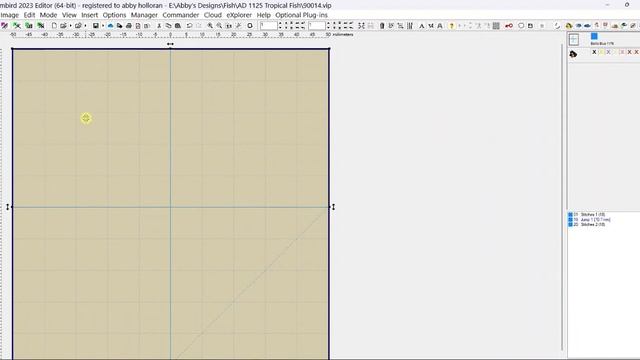Open the eXplorer menu

[x=239, y=15]
